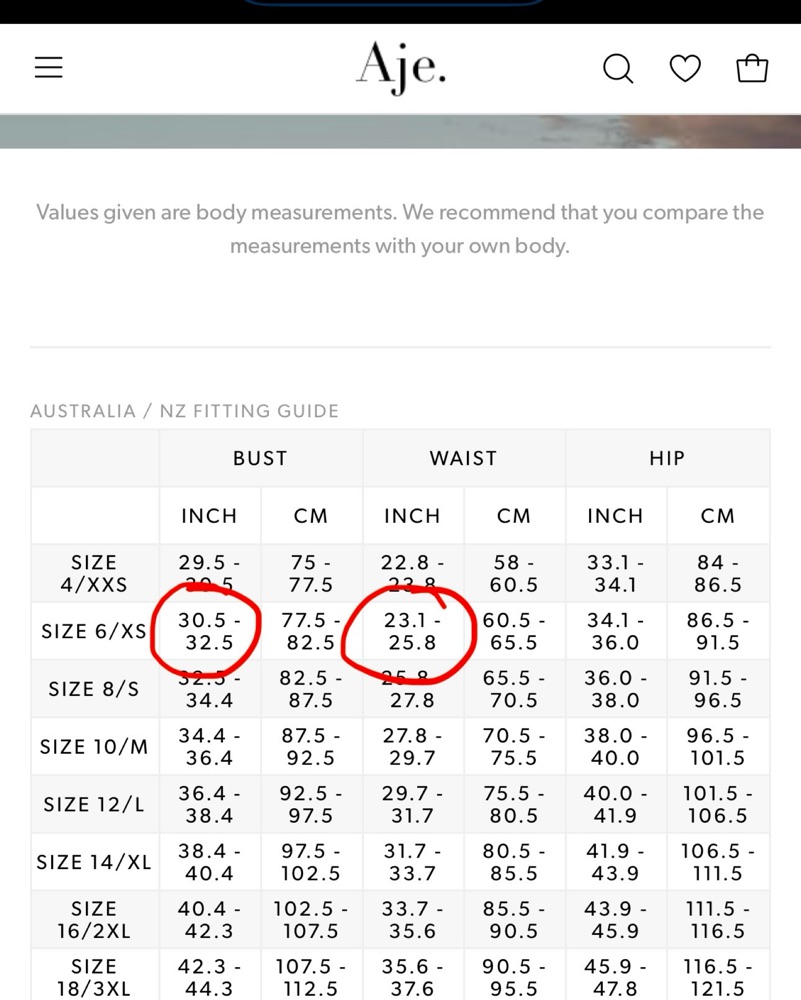Click the SIZE 8/S row label
This screenshot has height=1000, width=801.
tap(94, 689)
